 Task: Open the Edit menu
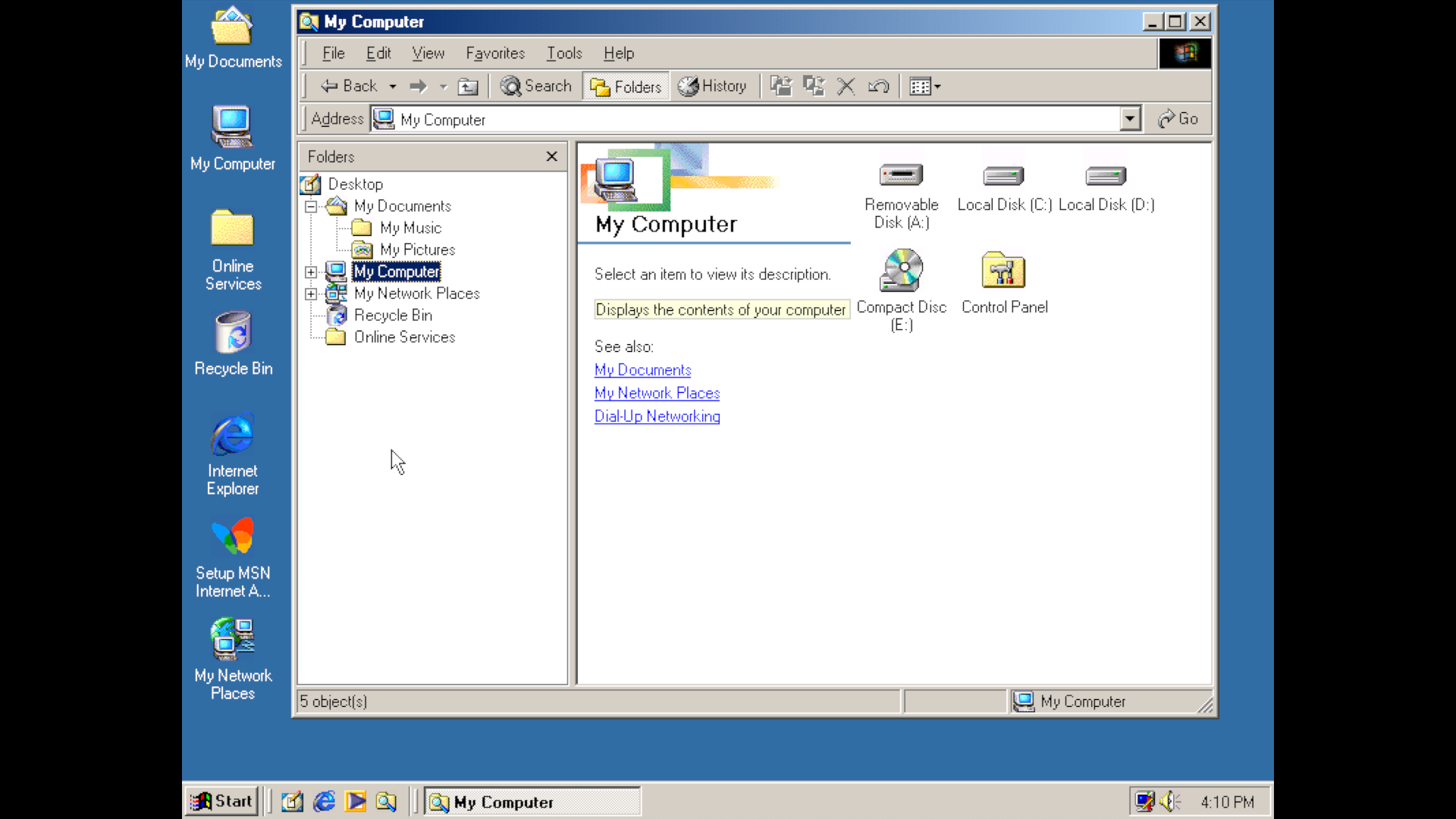[x=378, y=53]
